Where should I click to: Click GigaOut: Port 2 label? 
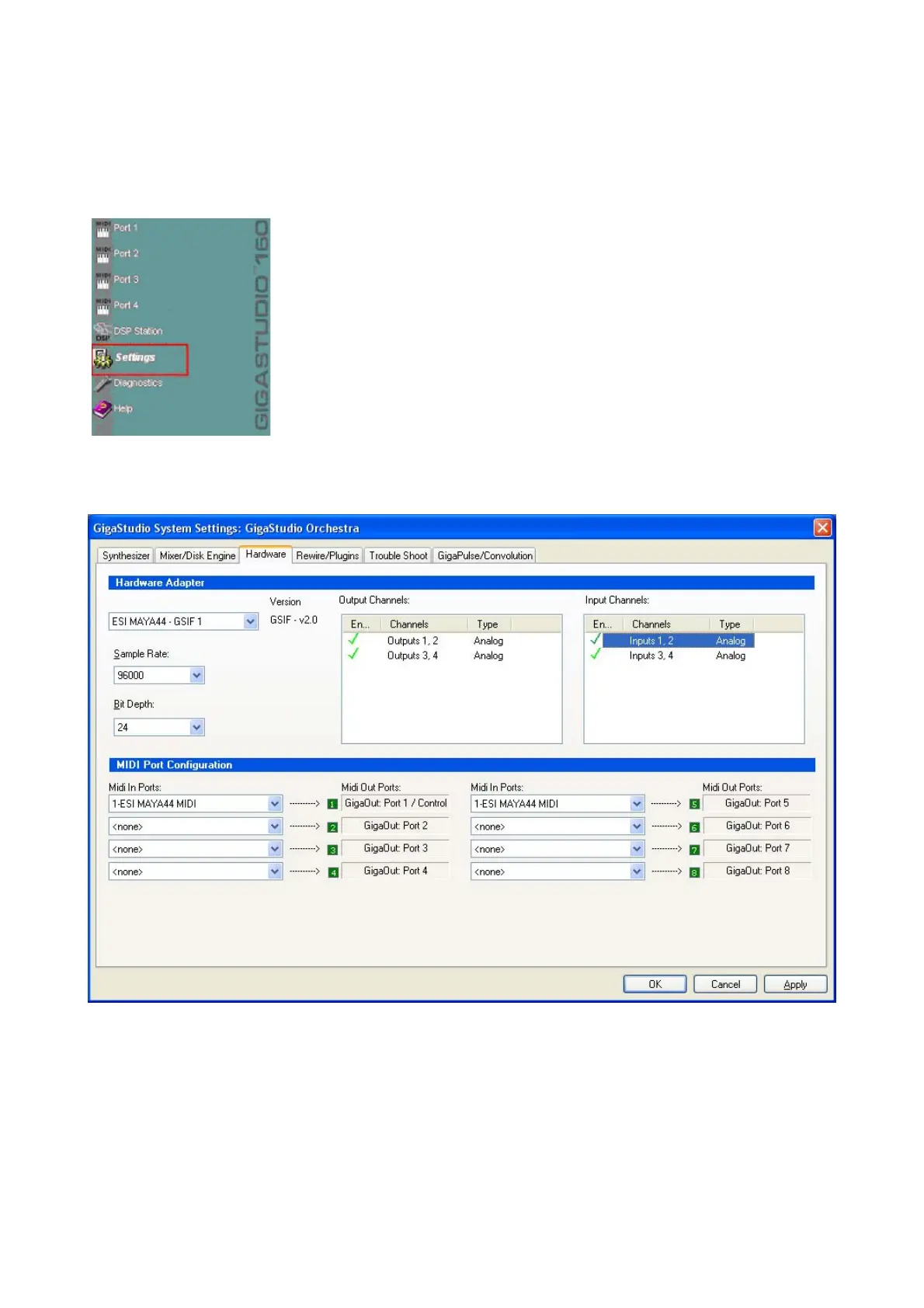[x=395, y=826]
